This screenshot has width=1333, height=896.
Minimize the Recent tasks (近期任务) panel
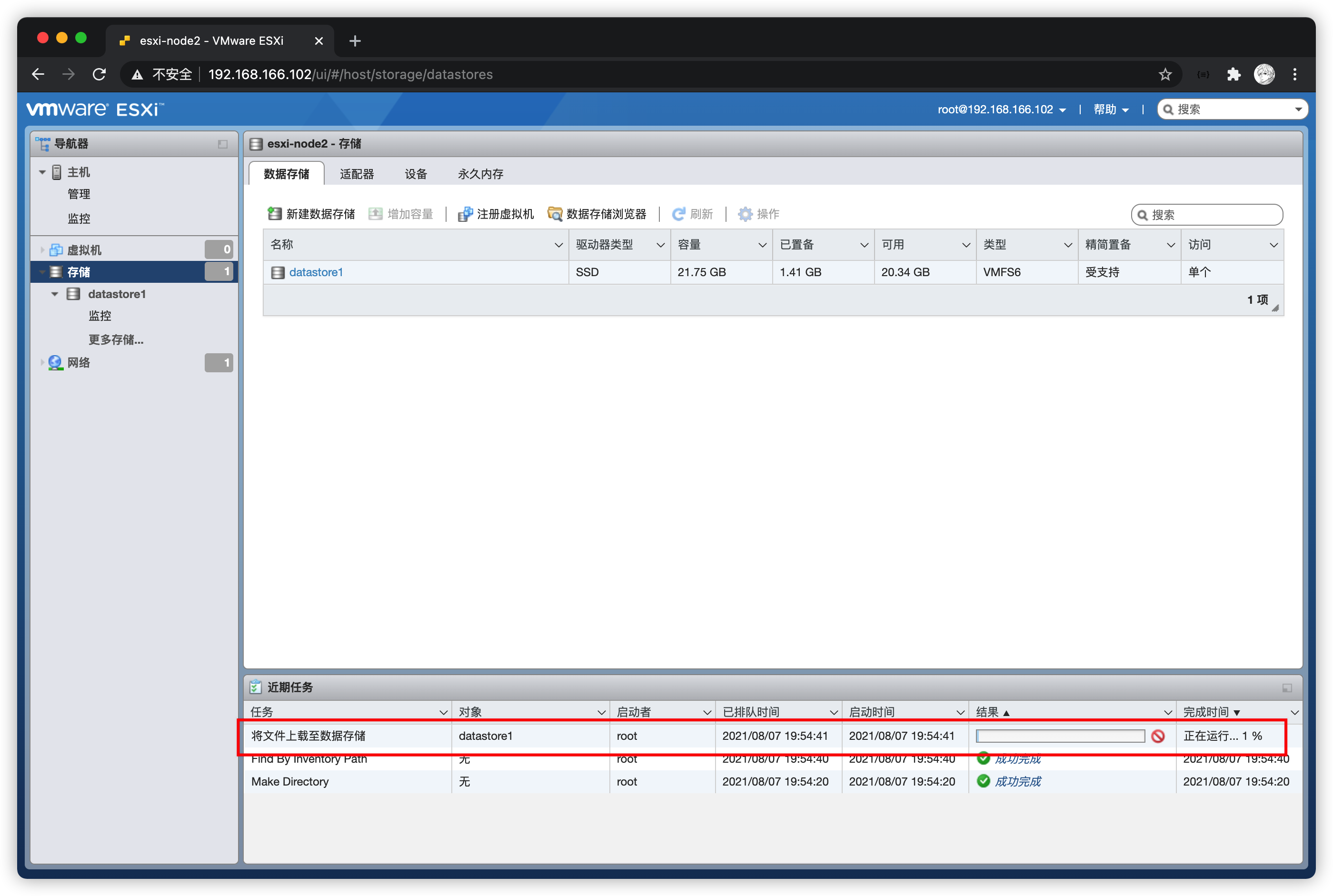tap(1287, 687)
